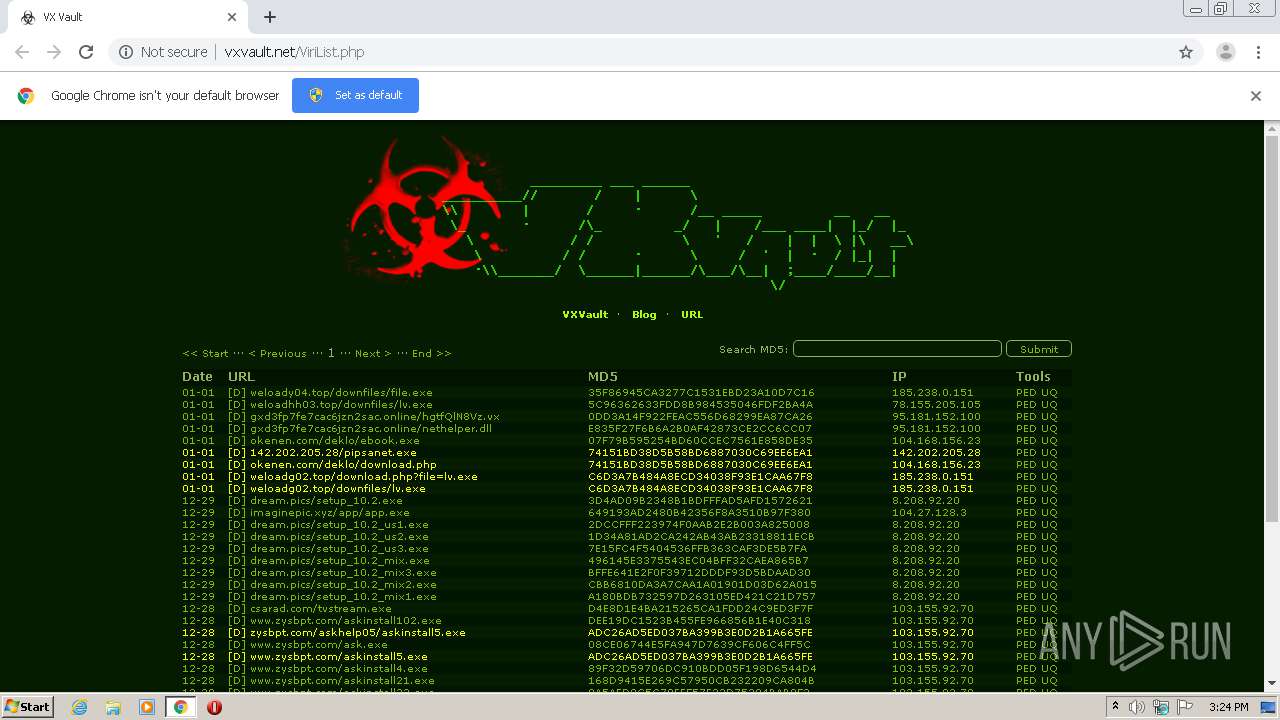This screenshot has height=720, width=1280.
Task: Click the Tools column header
Action: pyautogui.click(x=1033, y=377)
